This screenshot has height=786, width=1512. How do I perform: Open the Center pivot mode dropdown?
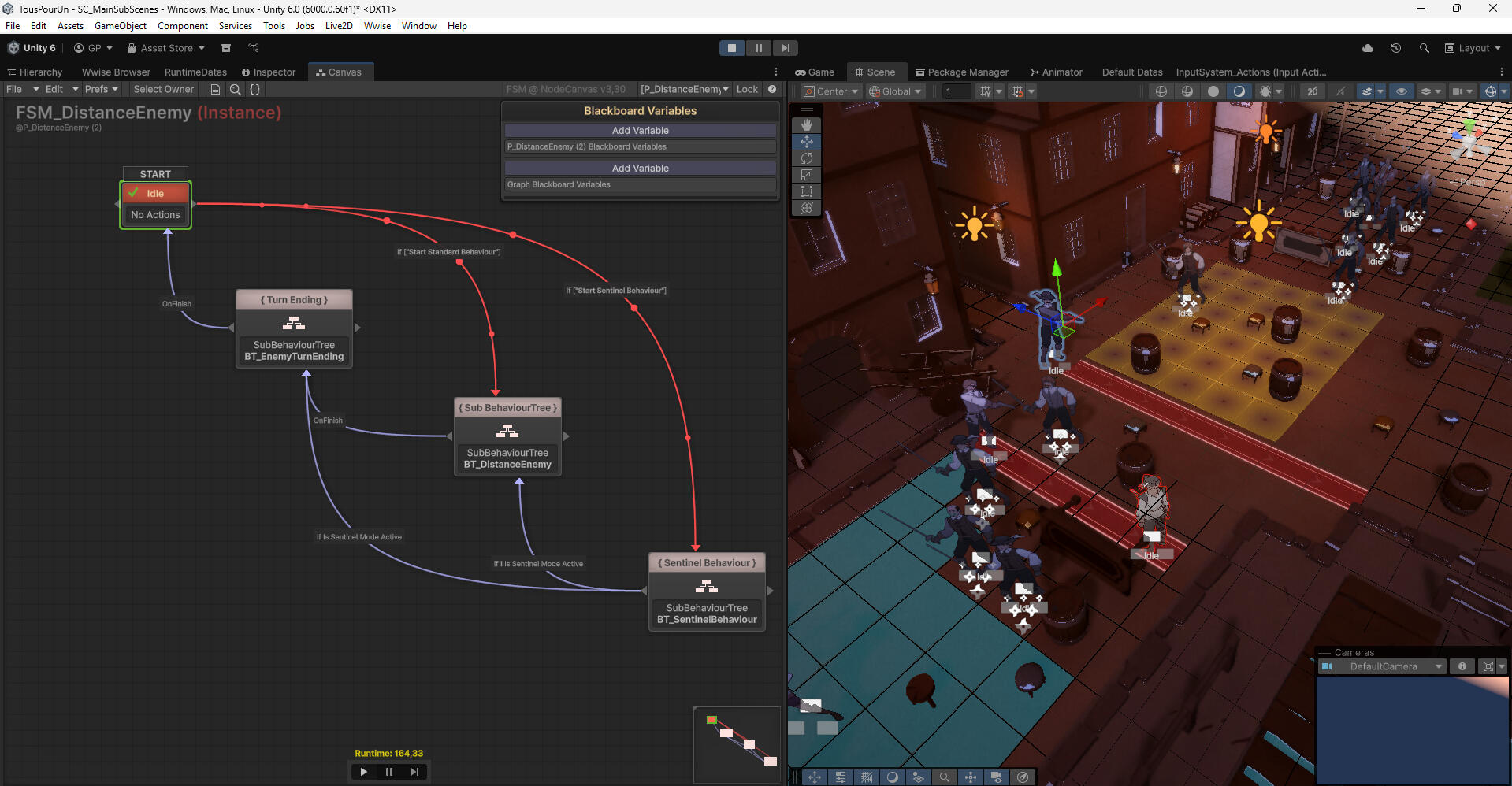click(x=831, y=91)
